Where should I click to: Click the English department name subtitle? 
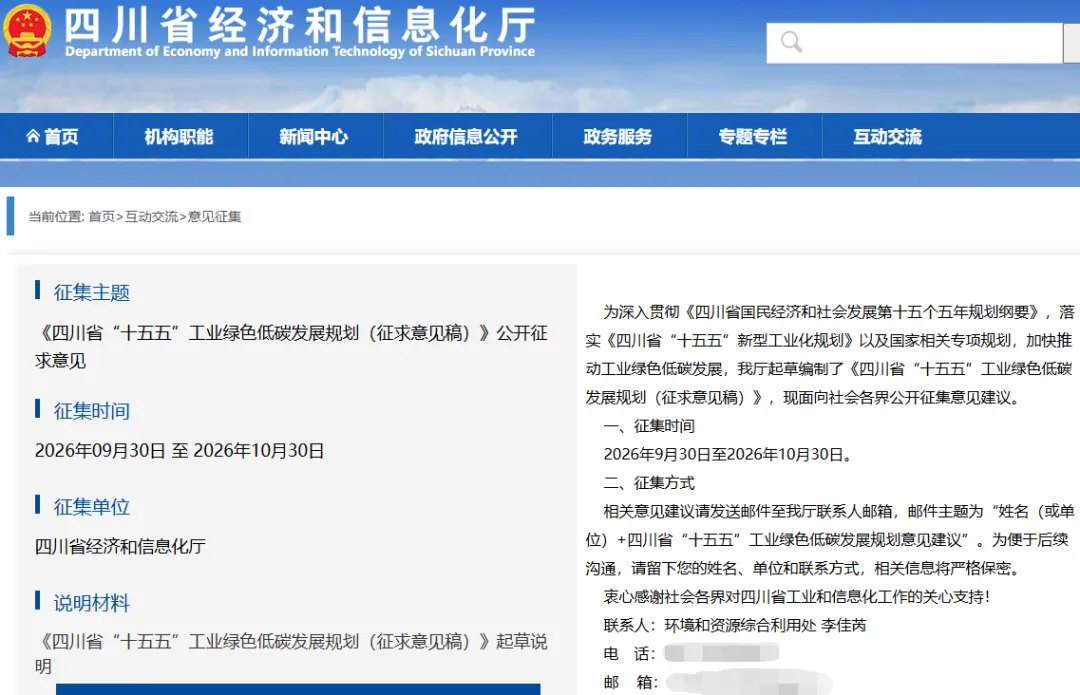click(x=300, y=52)
